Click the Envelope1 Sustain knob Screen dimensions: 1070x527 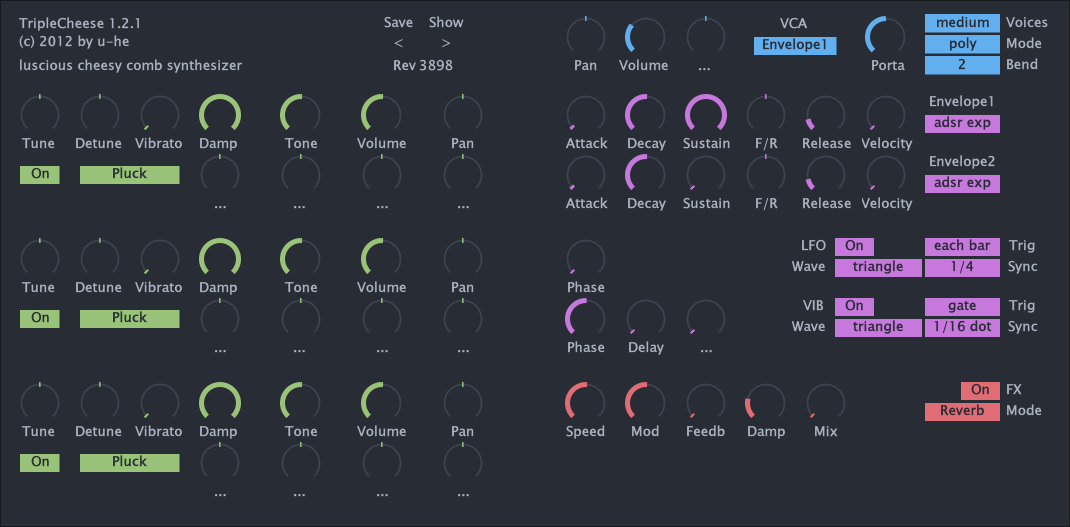click(706, 113)
